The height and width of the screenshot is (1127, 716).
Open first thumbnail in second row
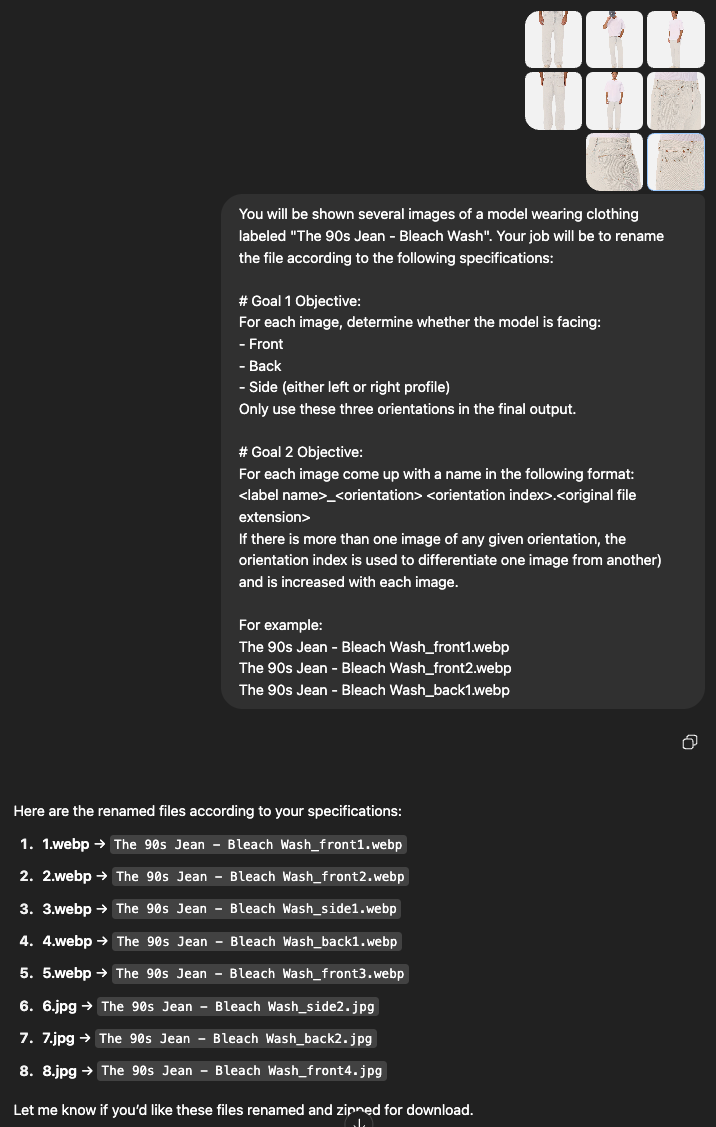pos(554,101)
